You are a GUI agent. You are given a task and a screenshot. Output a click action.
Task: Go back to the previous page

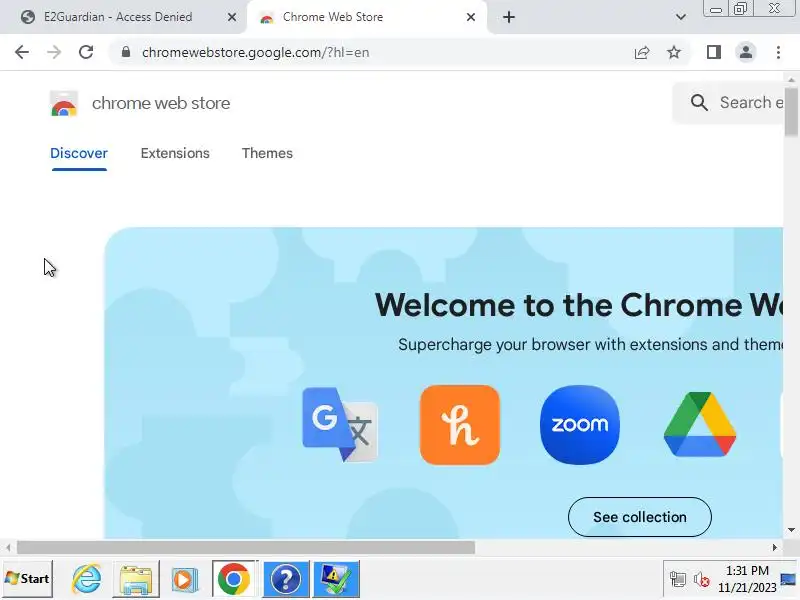coord(22,52)
